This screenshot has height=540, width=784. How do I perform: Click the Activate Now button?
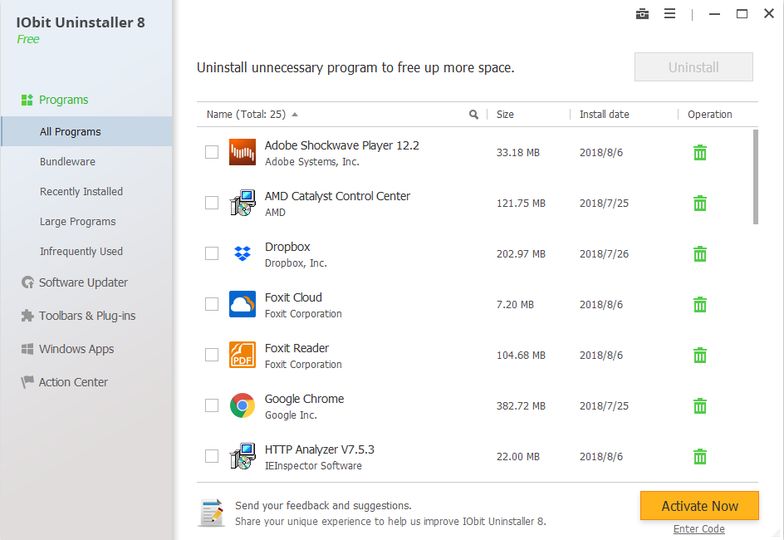tap(700, 506)
